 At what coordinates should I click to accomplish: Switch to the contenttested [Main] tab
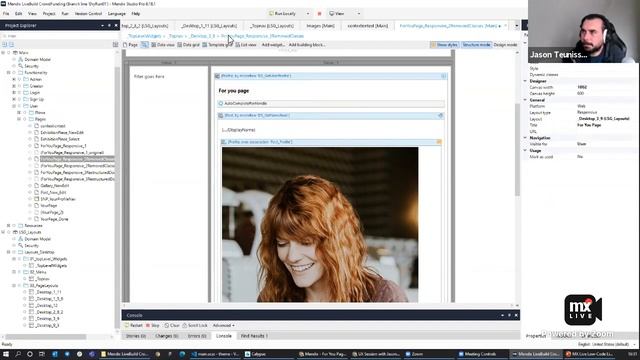click(368, 26)
